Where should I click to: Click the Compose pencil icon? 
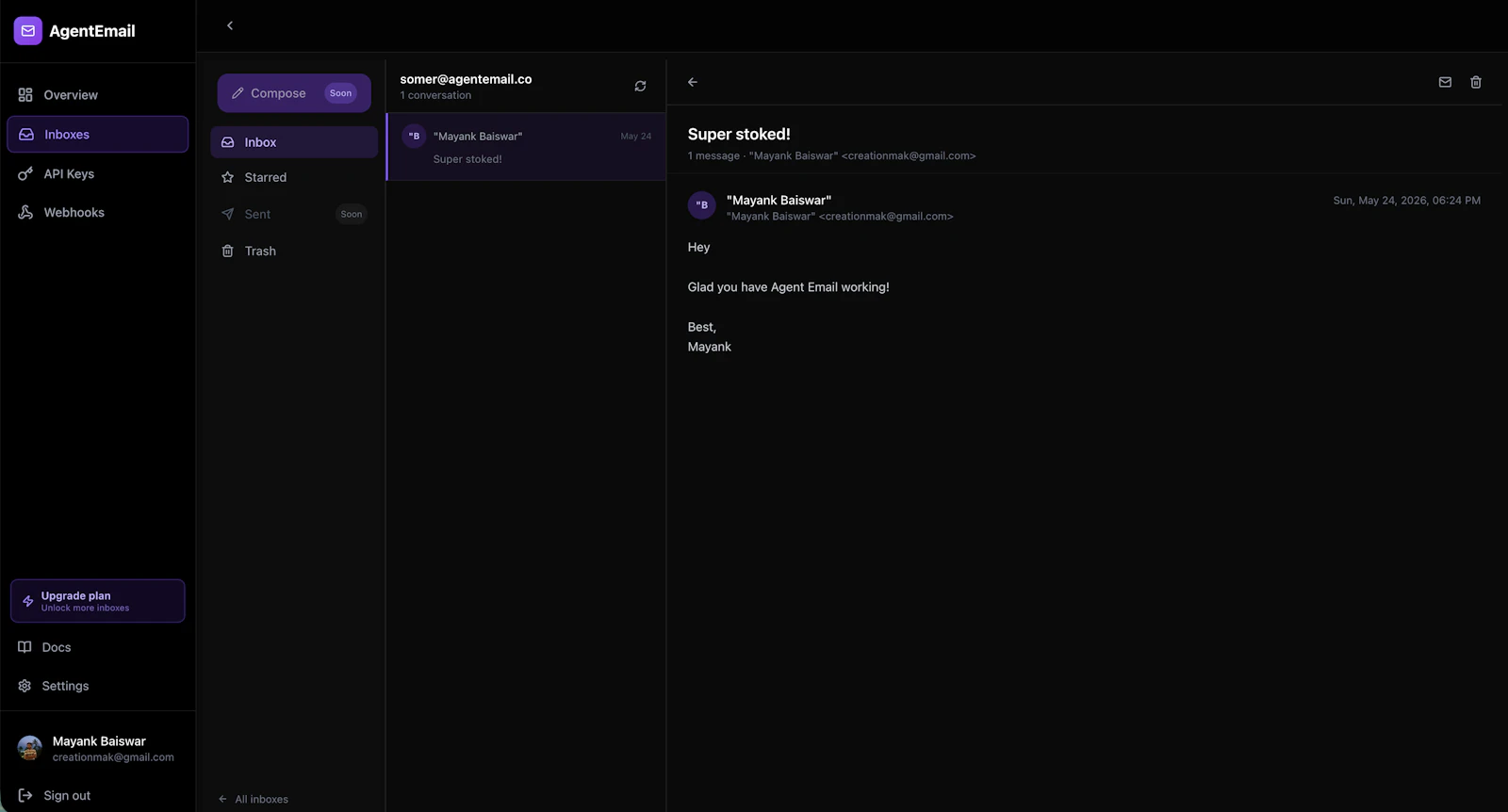tap(238, 93)
